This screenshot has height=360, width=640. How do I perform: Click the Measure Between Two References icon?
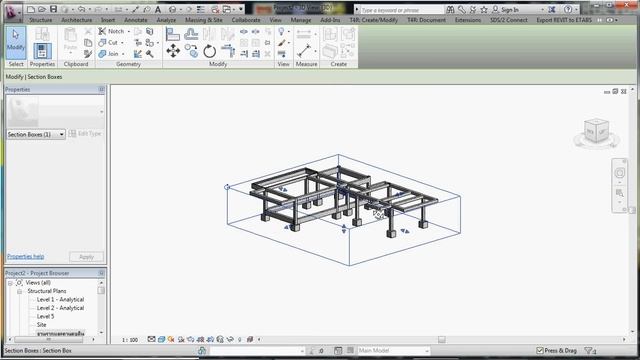(x=304, y=51)
